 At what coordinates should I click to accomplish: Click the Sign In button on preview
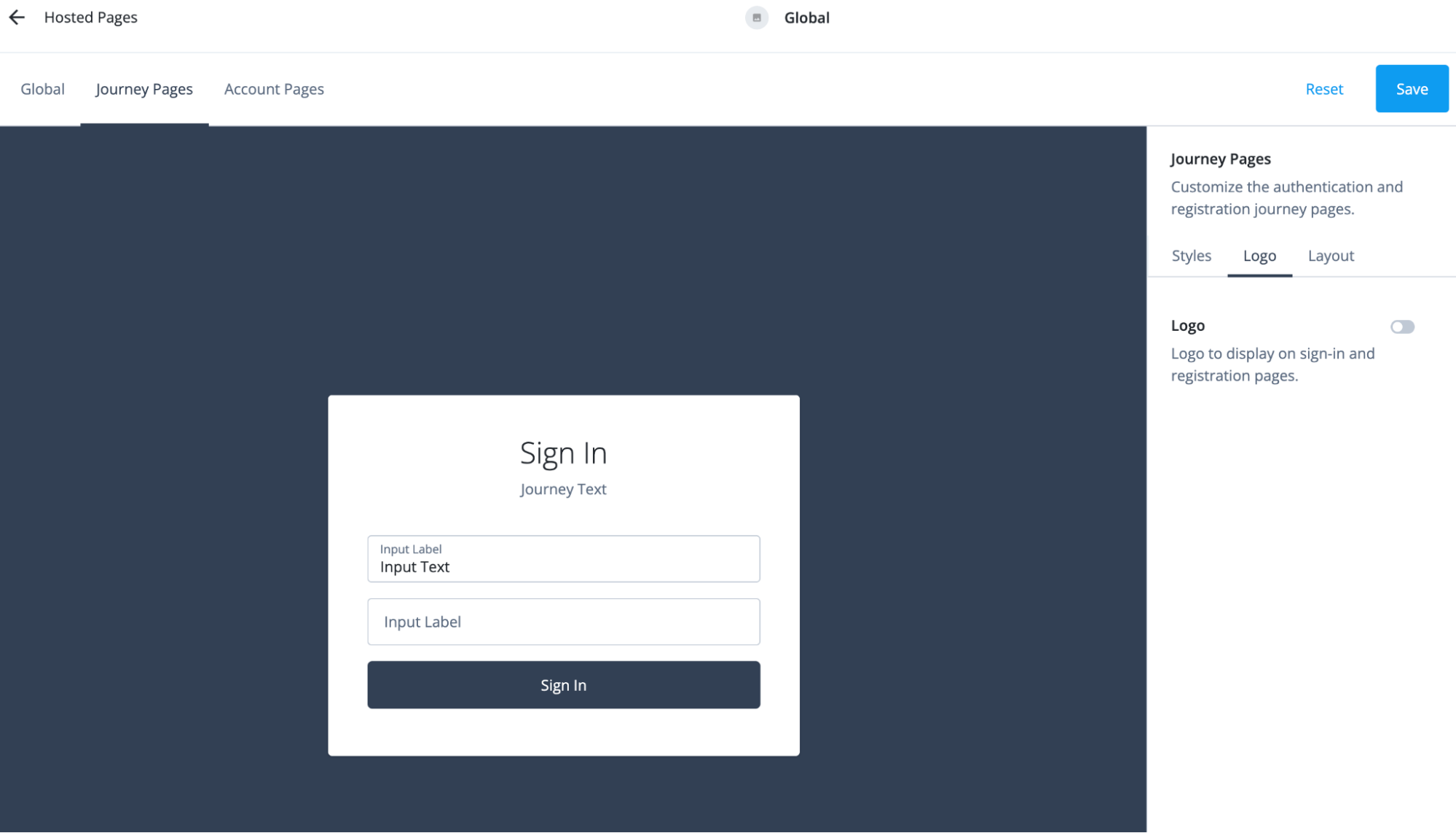click(563, 685)
